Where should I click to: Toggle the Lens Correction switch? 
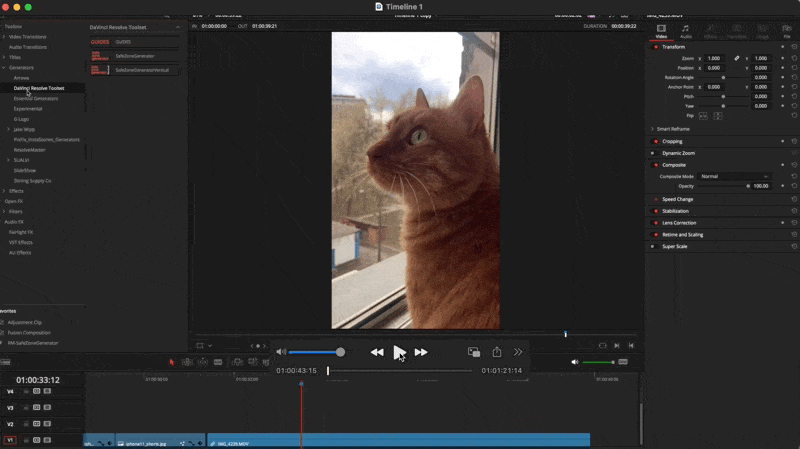656,223
